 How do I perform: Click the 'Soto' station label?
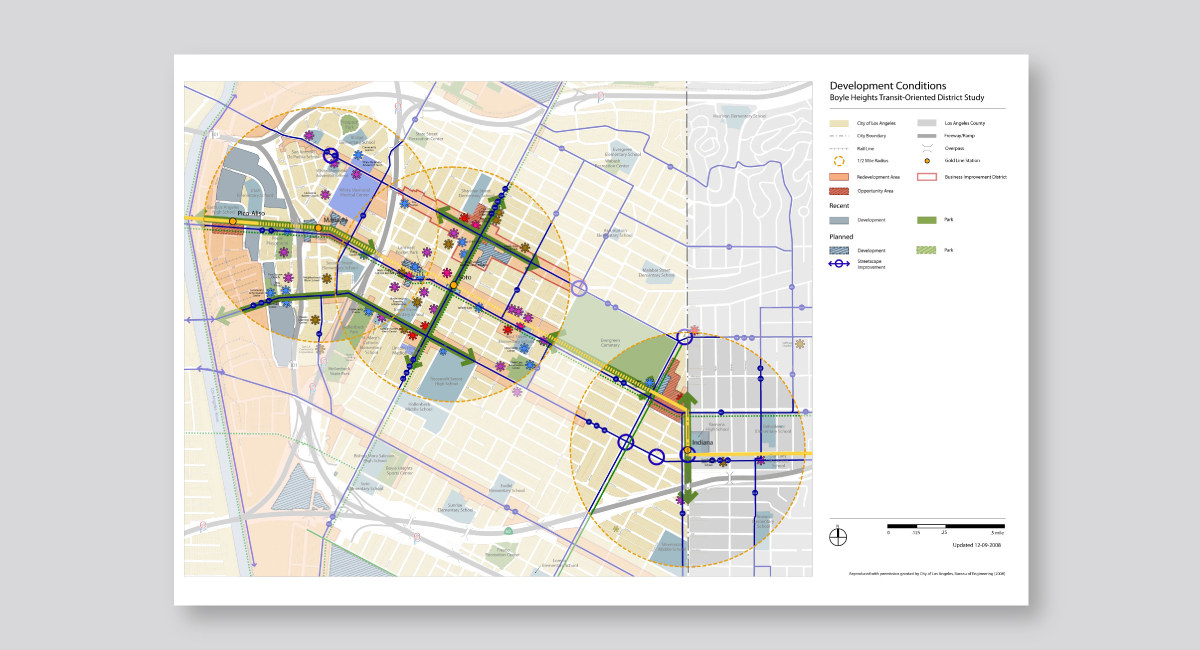click(465, 277)
